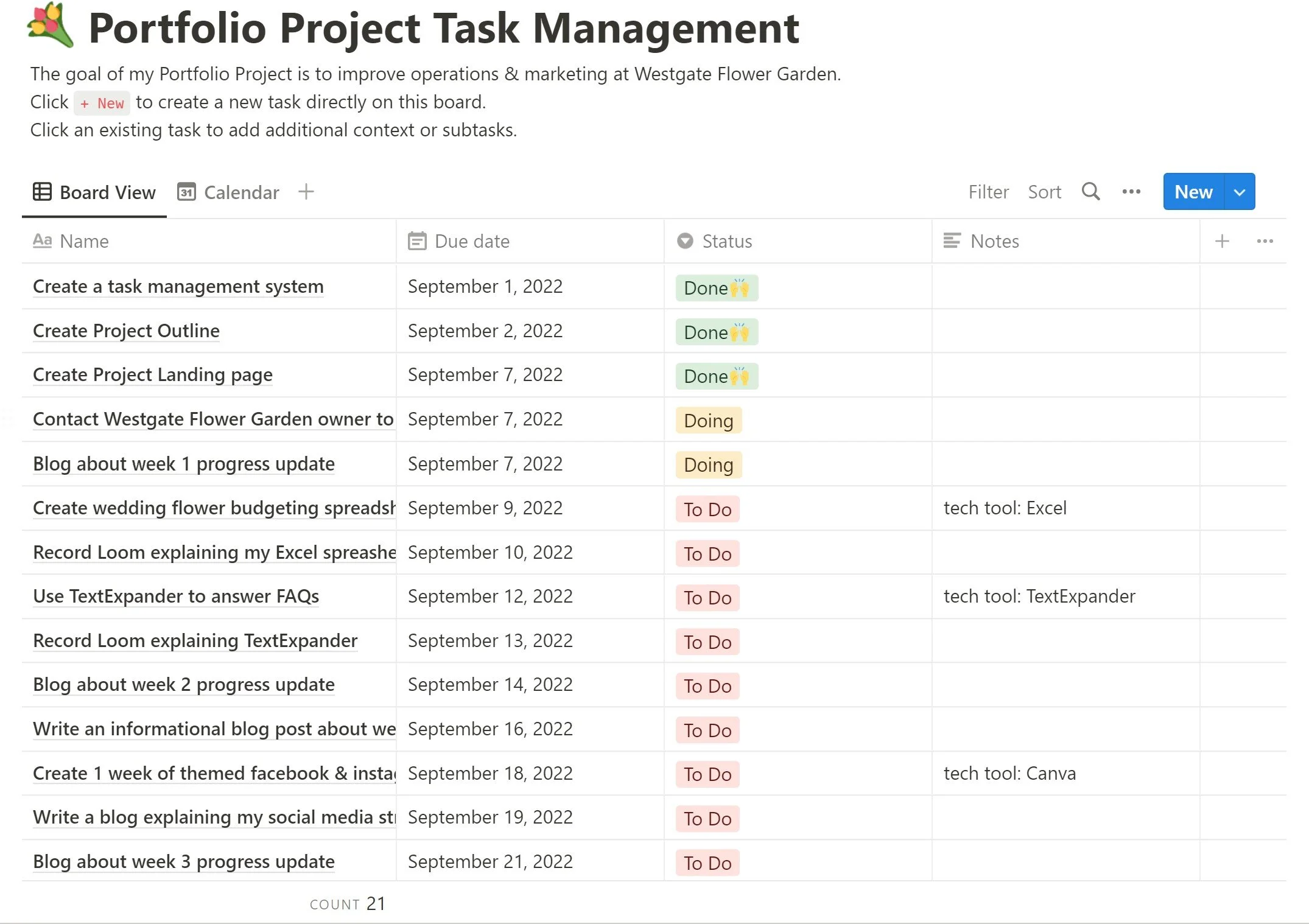The image size is (1309, 924).
Task: Click the To Do tag for September 21
Action: tap(707, 863)
